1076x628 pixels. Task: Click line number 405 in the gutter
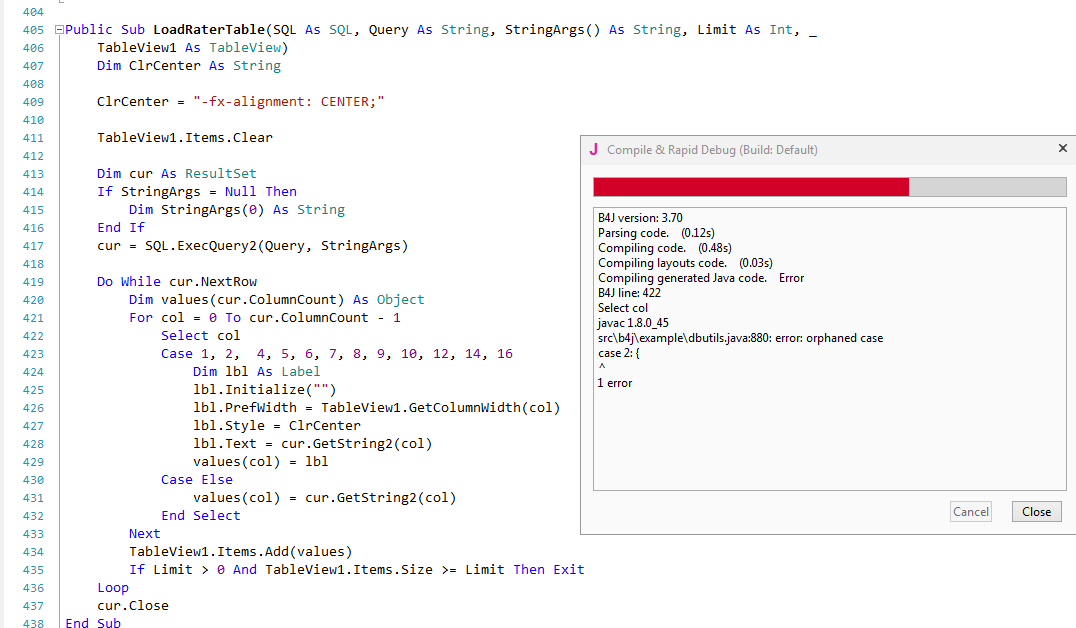(x=33, y=30)
